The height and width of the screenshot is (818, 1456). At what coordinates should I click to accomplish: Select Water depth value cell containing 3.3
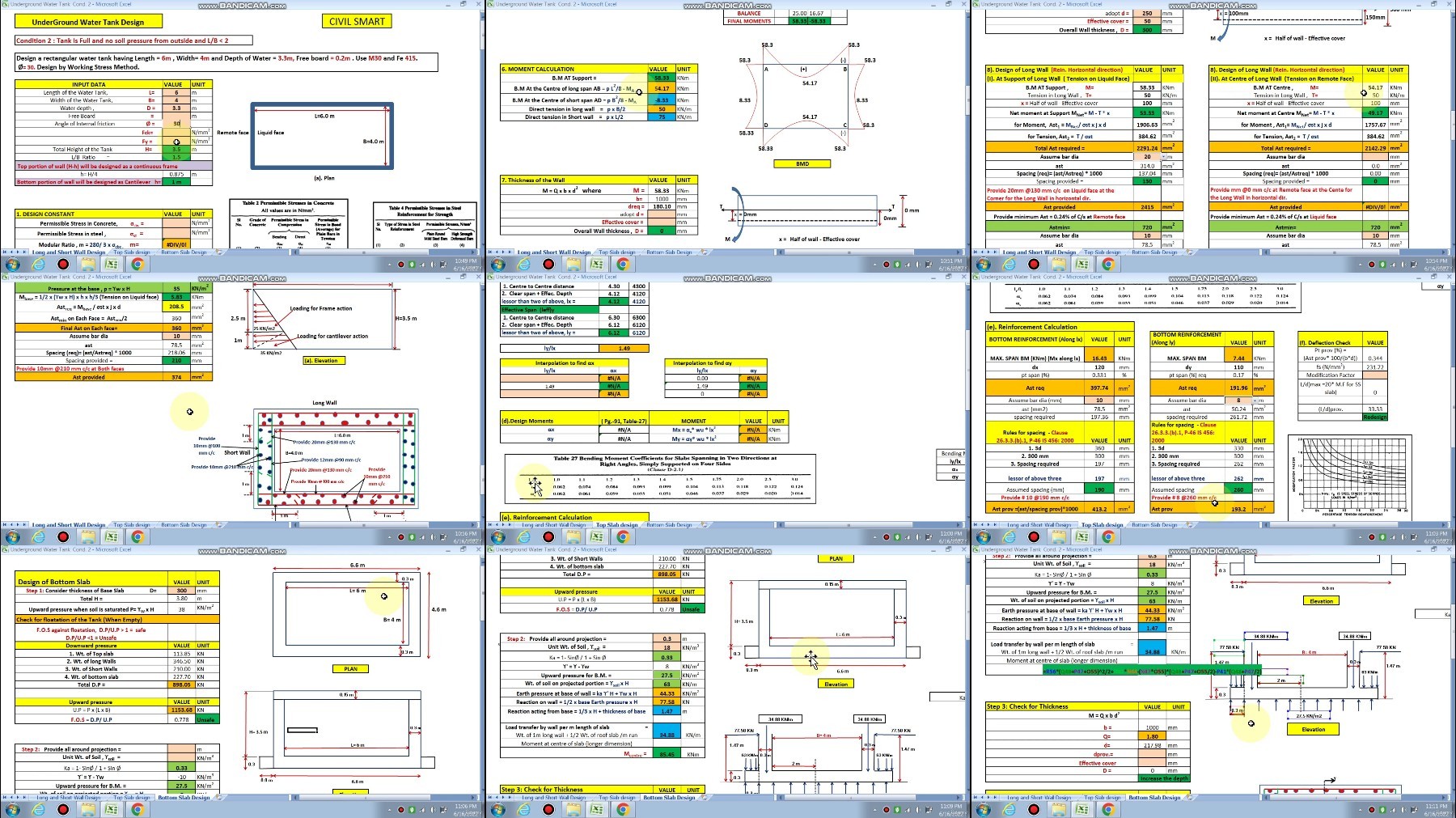coord(176,108)
